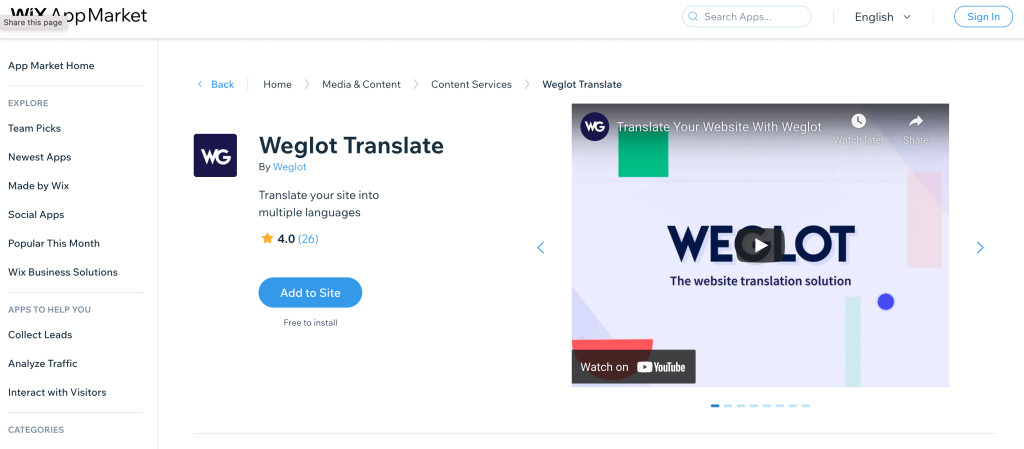Select Wix Business Solutions in sidebar
1024x449 pixels.
tap(63, 271)
